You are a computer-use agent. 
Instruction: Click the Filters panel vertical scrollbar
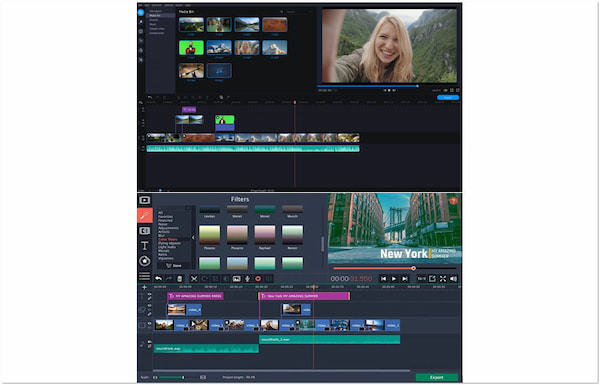point(323,244)
